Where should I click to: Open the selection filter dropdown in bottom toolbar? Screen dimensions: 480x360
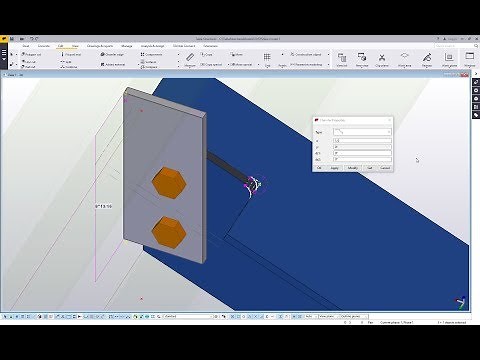pyautogui.click(x=188, y=316)
